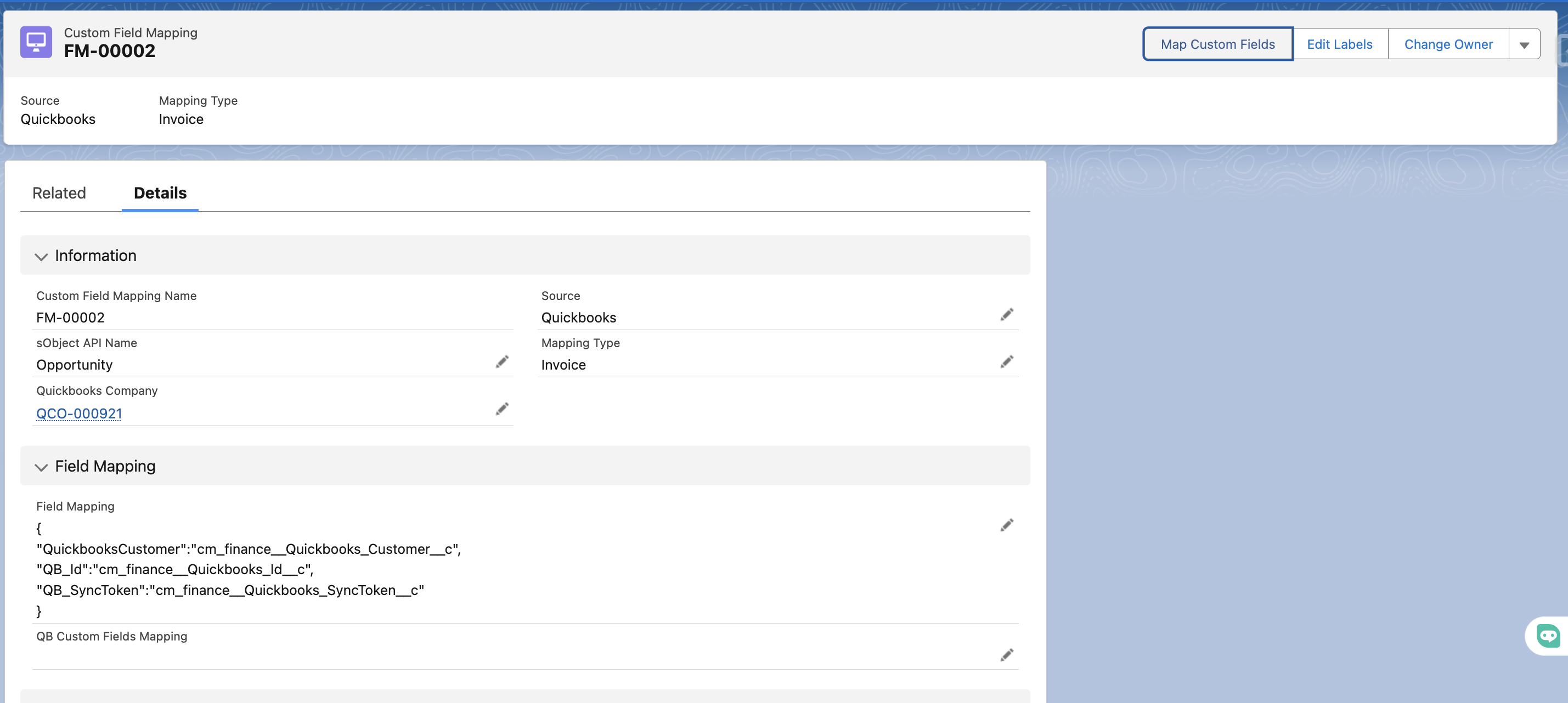
Task: Edit the sObject API Name pencil icon
Action: (502, 362)
